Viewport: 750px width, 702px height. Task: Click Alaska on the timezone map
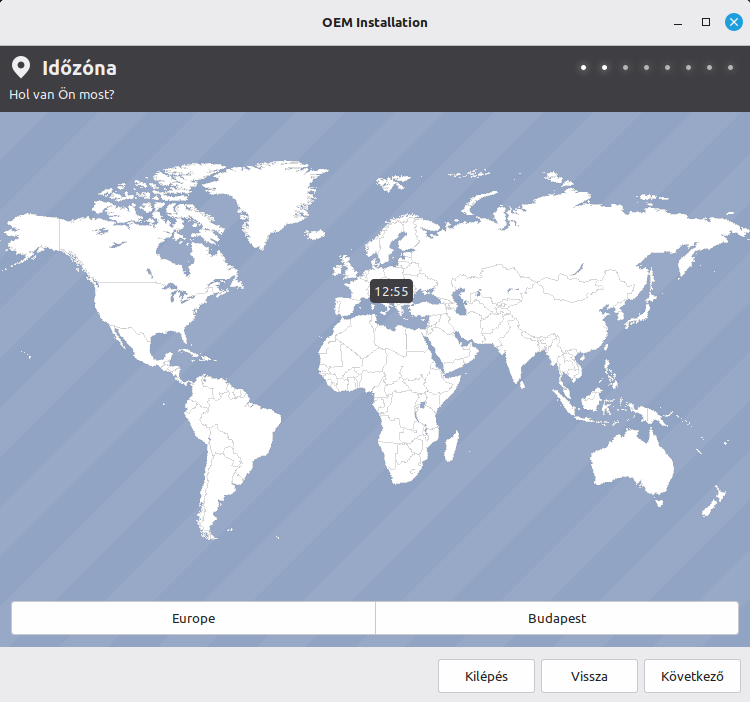click(x=35, y=235)
